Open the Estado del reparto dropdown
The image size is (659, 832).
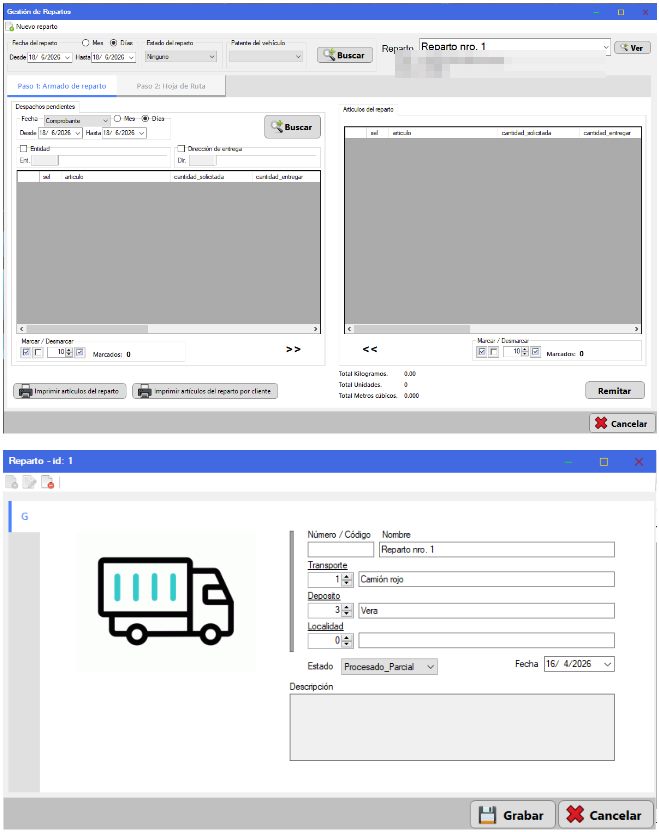181,57
